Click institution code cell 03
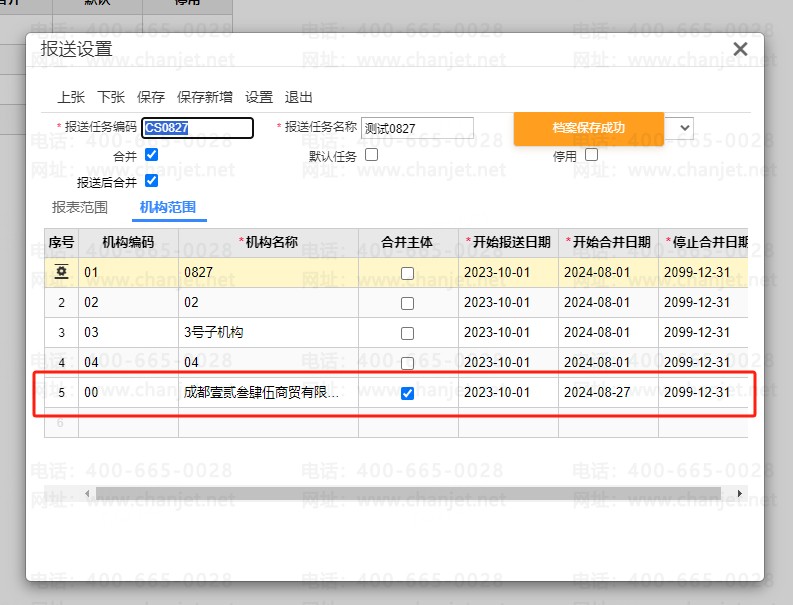Screen dimensions: 793x605 (x=128, y=332)
